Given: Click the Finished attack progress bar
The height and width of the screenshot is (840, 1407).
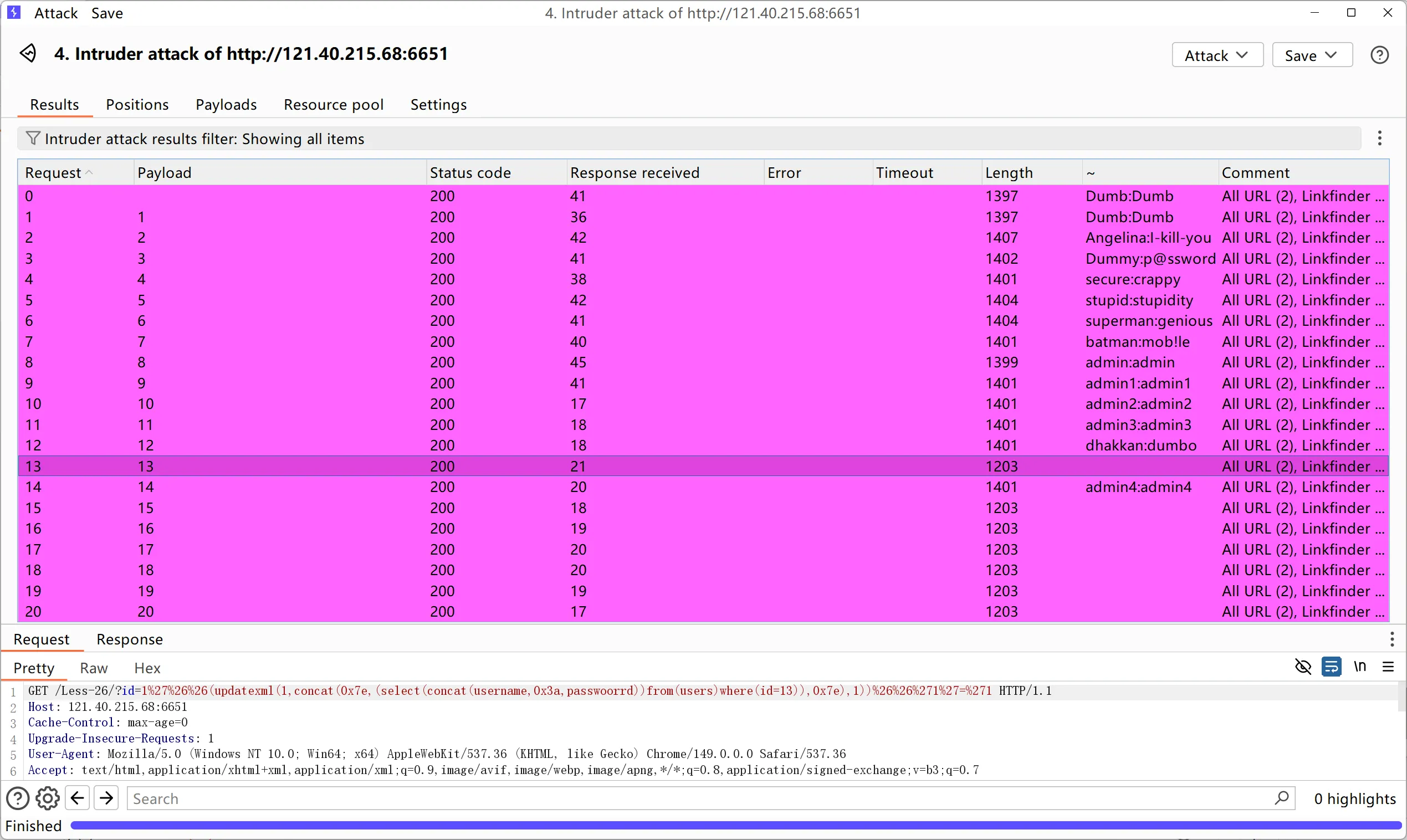Looking at the screenshot, I should point(736,825).
